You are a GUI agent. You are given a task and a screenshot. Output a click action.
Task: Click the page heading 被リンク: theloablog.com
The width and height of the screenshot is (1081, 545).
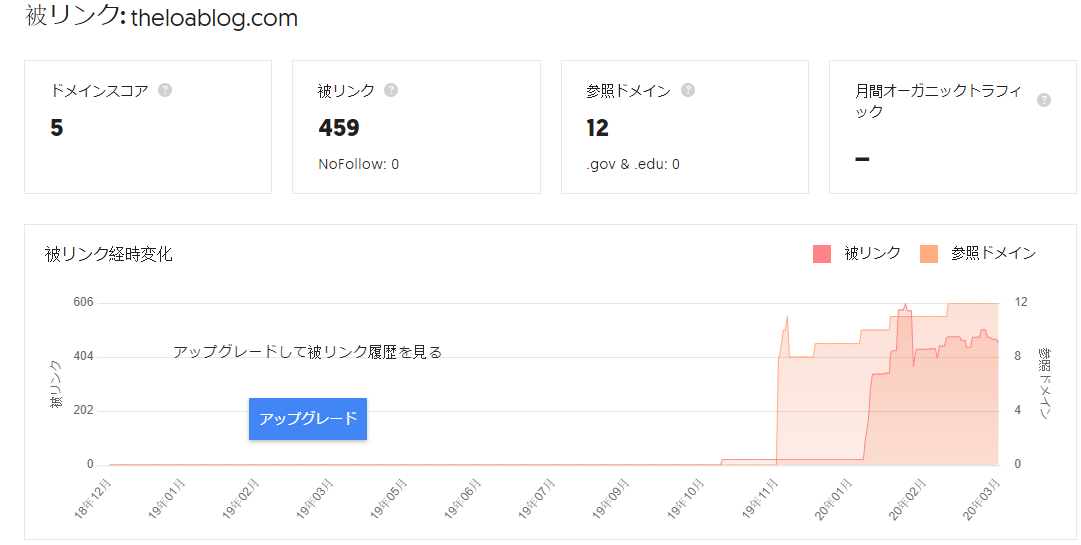click(161, 17)
